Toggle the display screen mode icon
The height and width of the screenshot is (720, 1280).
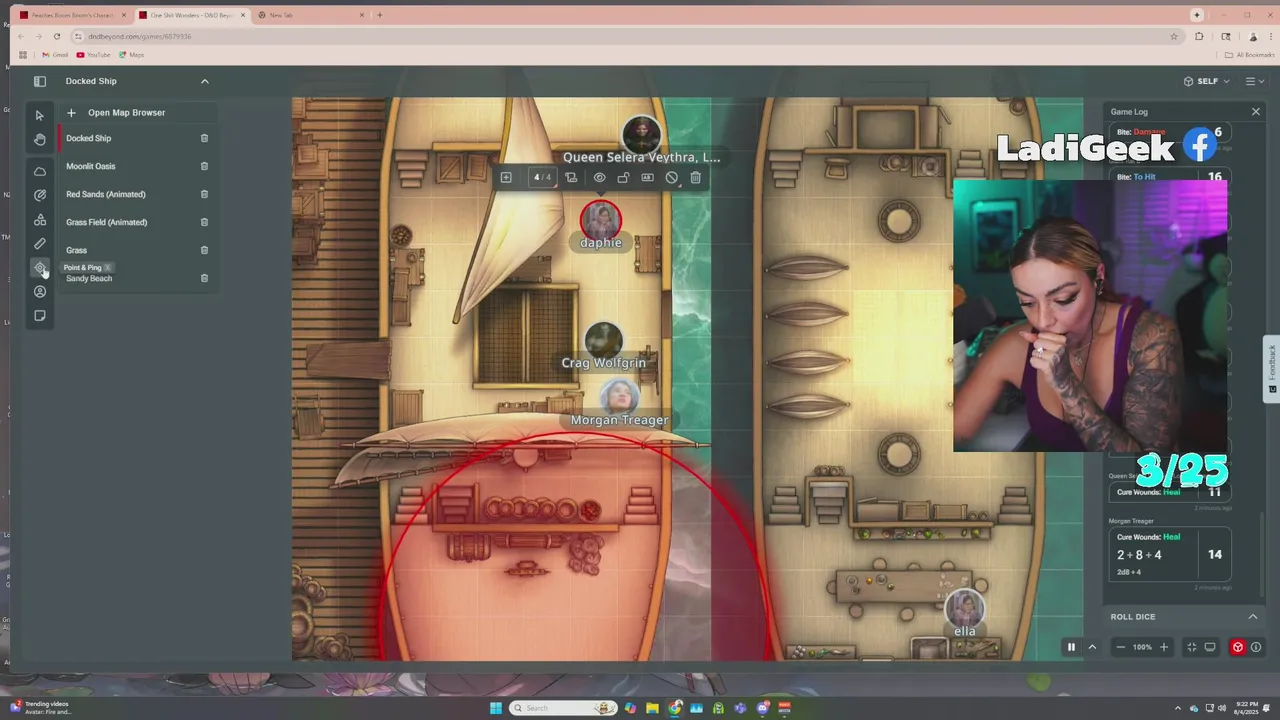(1210, 647)
